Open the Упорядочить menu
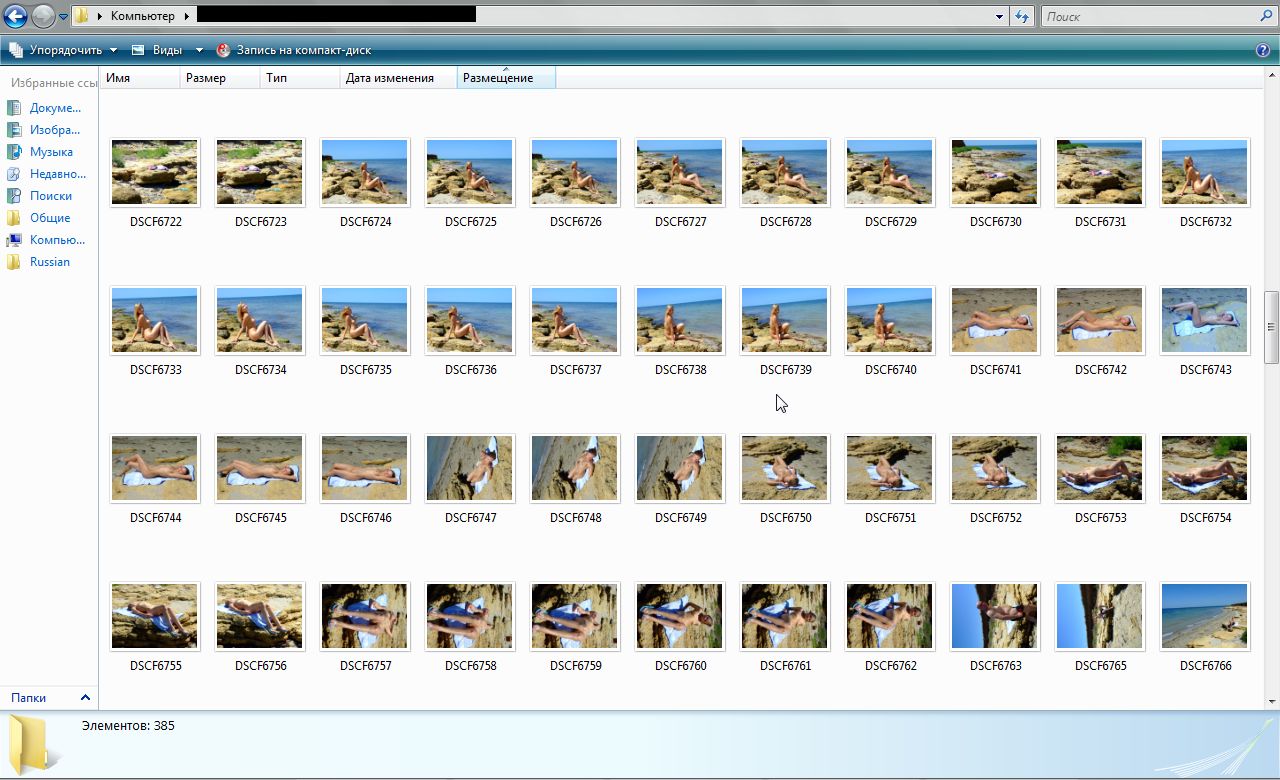 [x=65, y=50]
